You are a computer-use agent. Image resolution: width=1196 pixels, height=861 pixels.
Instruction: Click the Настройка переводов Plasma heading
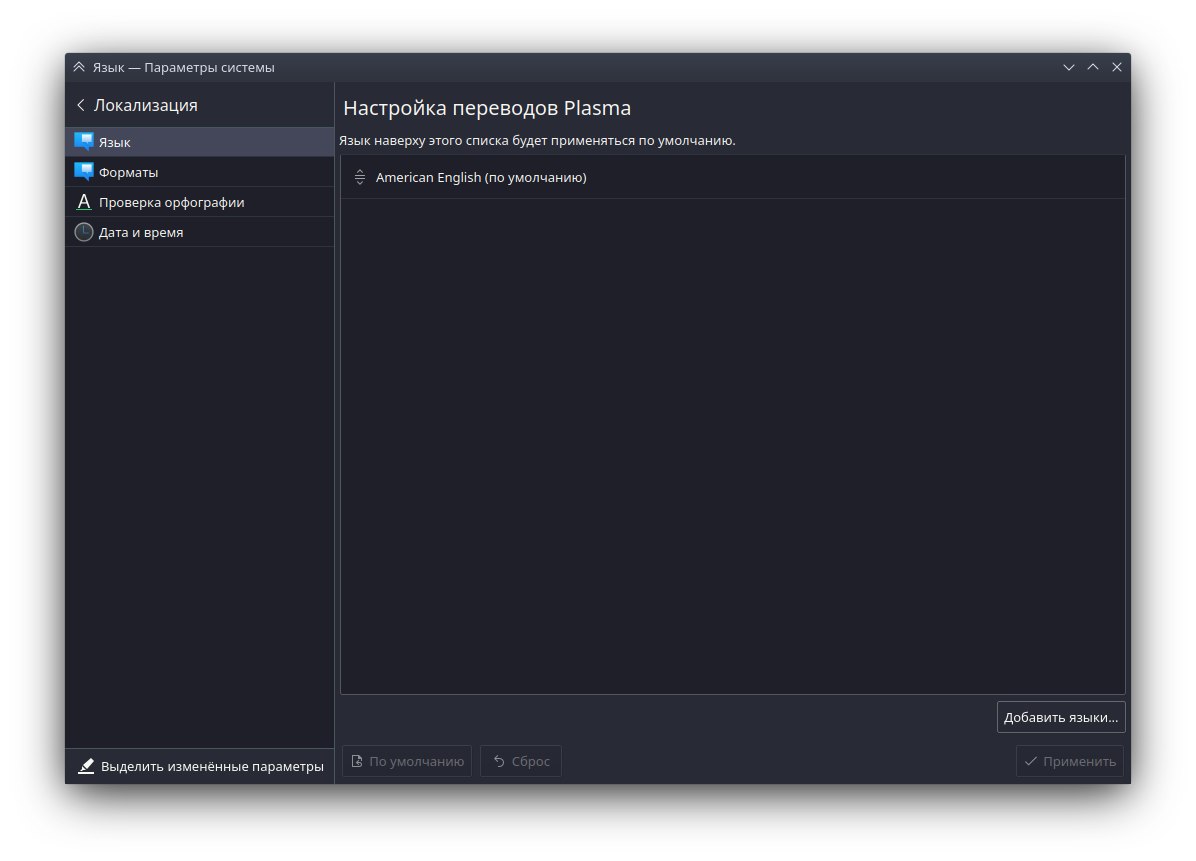(x=487, y=108)
